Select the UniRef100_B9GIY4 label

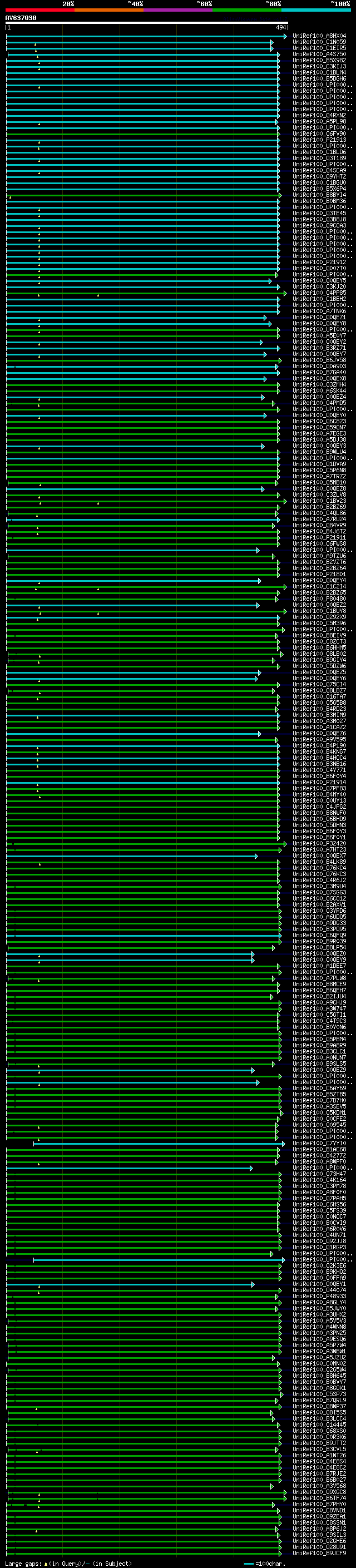pos(319,660)
